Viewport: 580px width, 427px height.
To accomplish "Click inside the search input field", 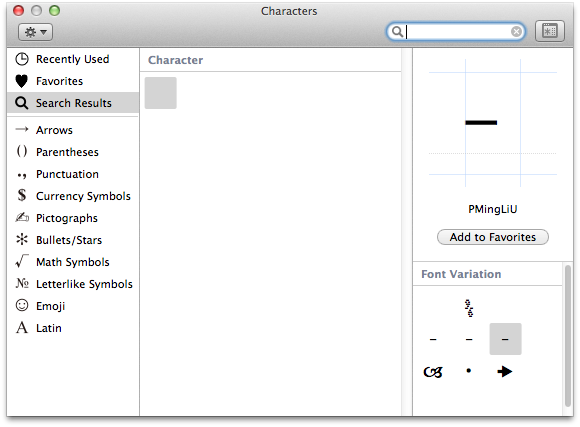I will tap(456, 32).
